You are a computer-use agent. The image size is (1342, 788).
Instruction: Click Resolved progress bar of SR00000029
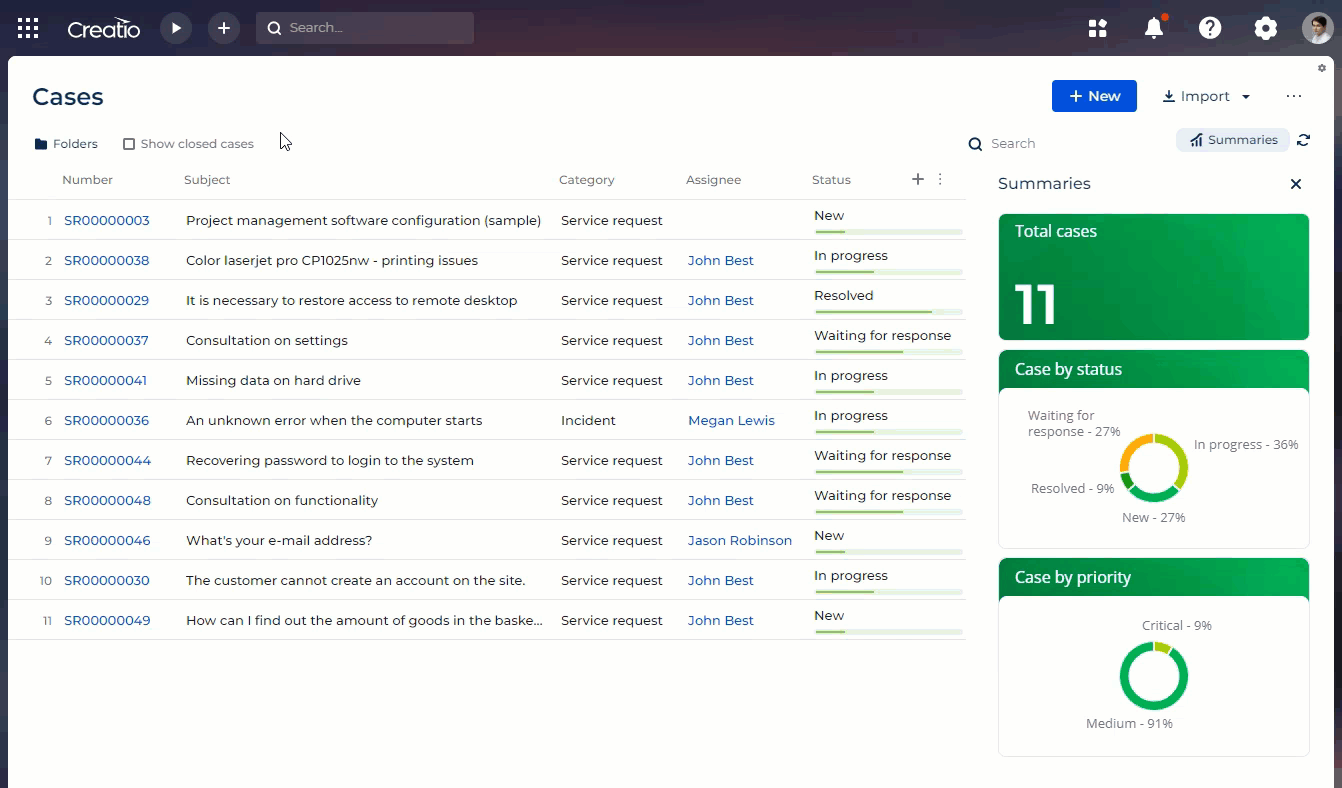coord(889,312)
